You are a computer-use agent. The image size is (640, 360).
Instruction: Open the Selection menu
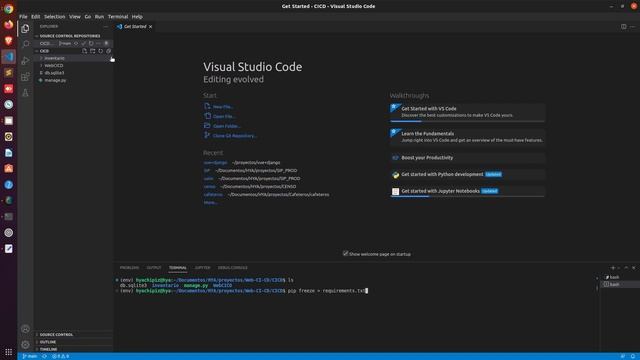pos(55,17)
